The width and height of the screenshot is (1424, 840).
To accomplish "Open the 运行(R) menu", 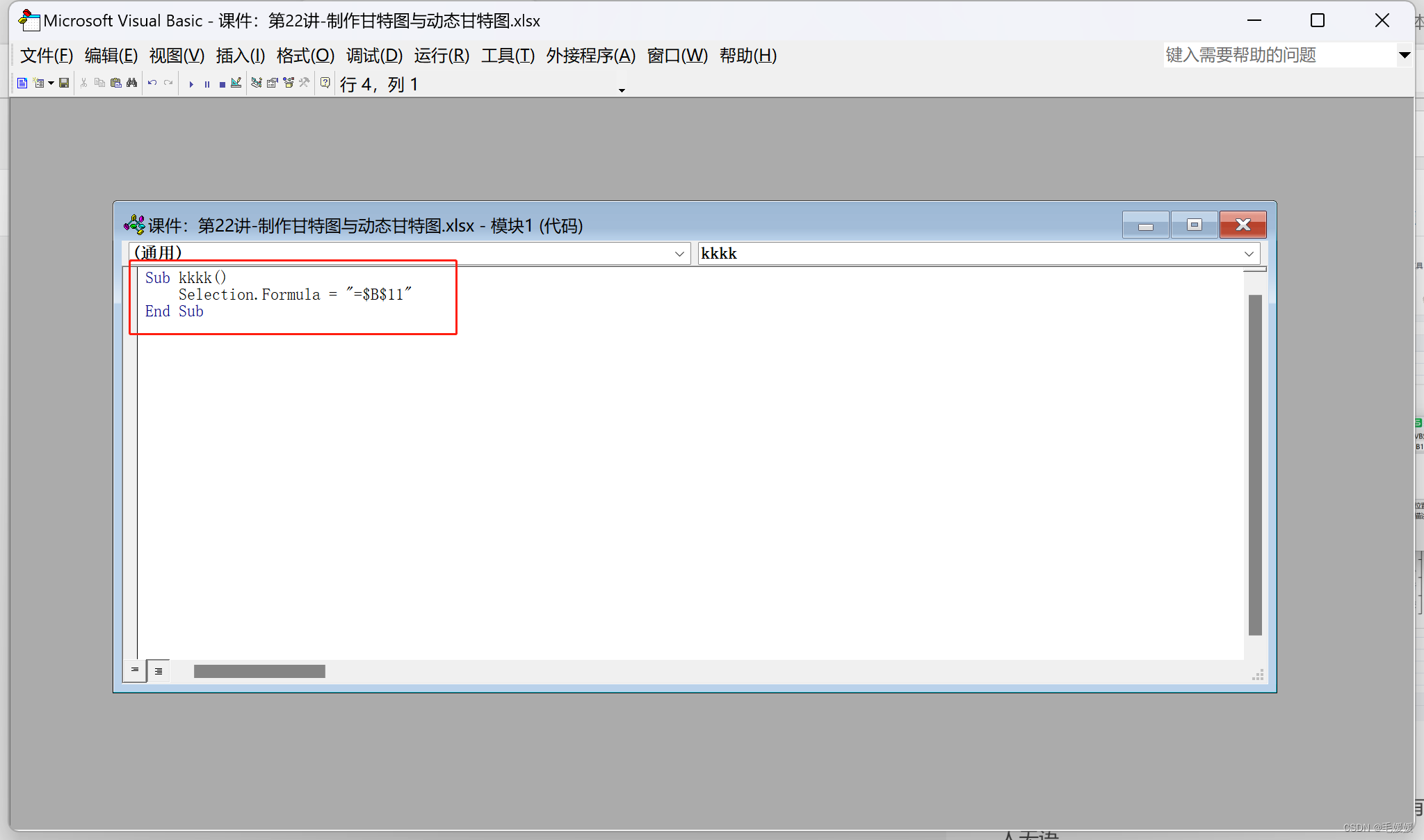I will [442, 56].
